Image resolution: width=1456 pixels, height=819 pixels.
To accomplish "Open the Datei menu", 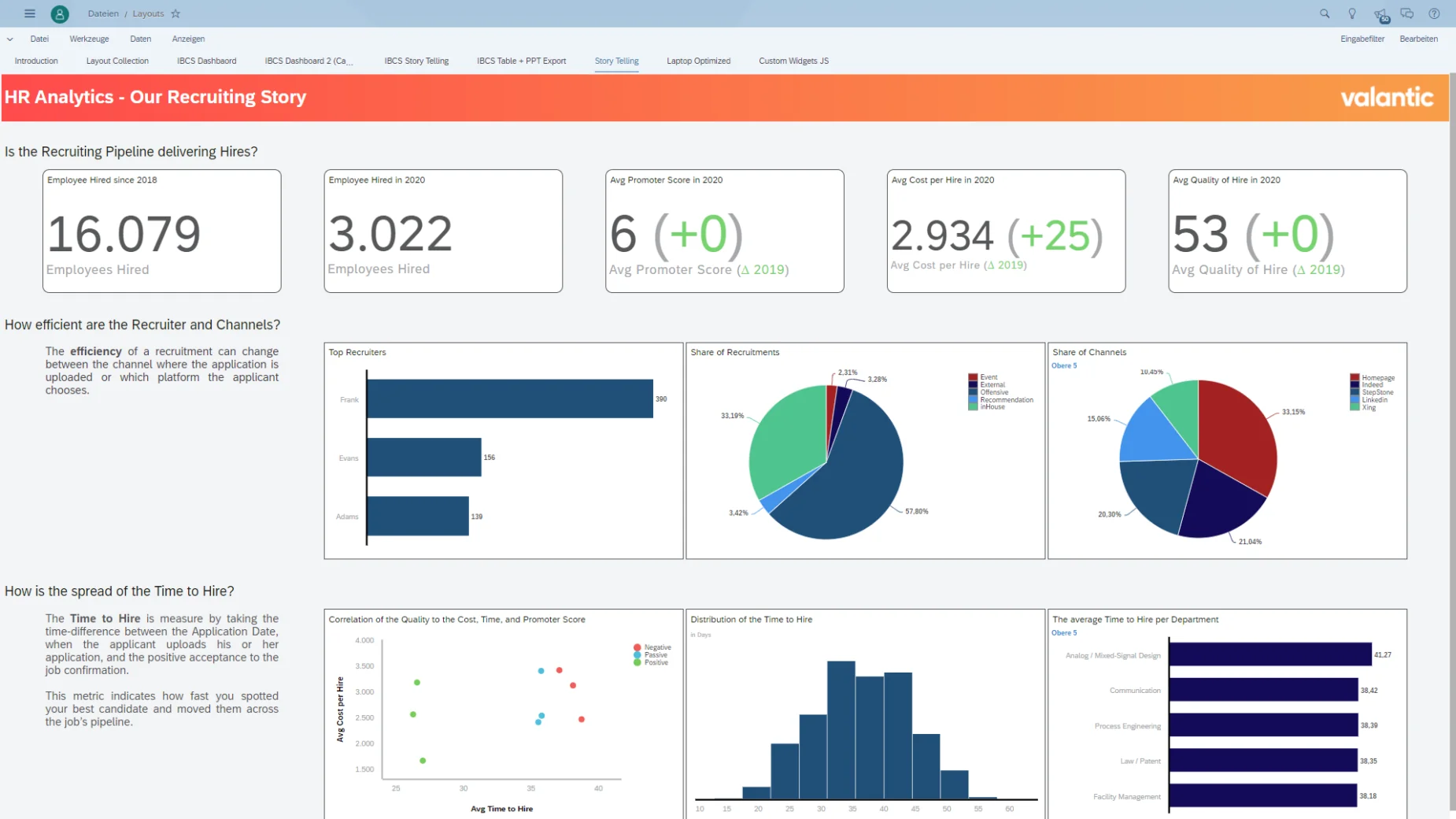I will point(39,39).
